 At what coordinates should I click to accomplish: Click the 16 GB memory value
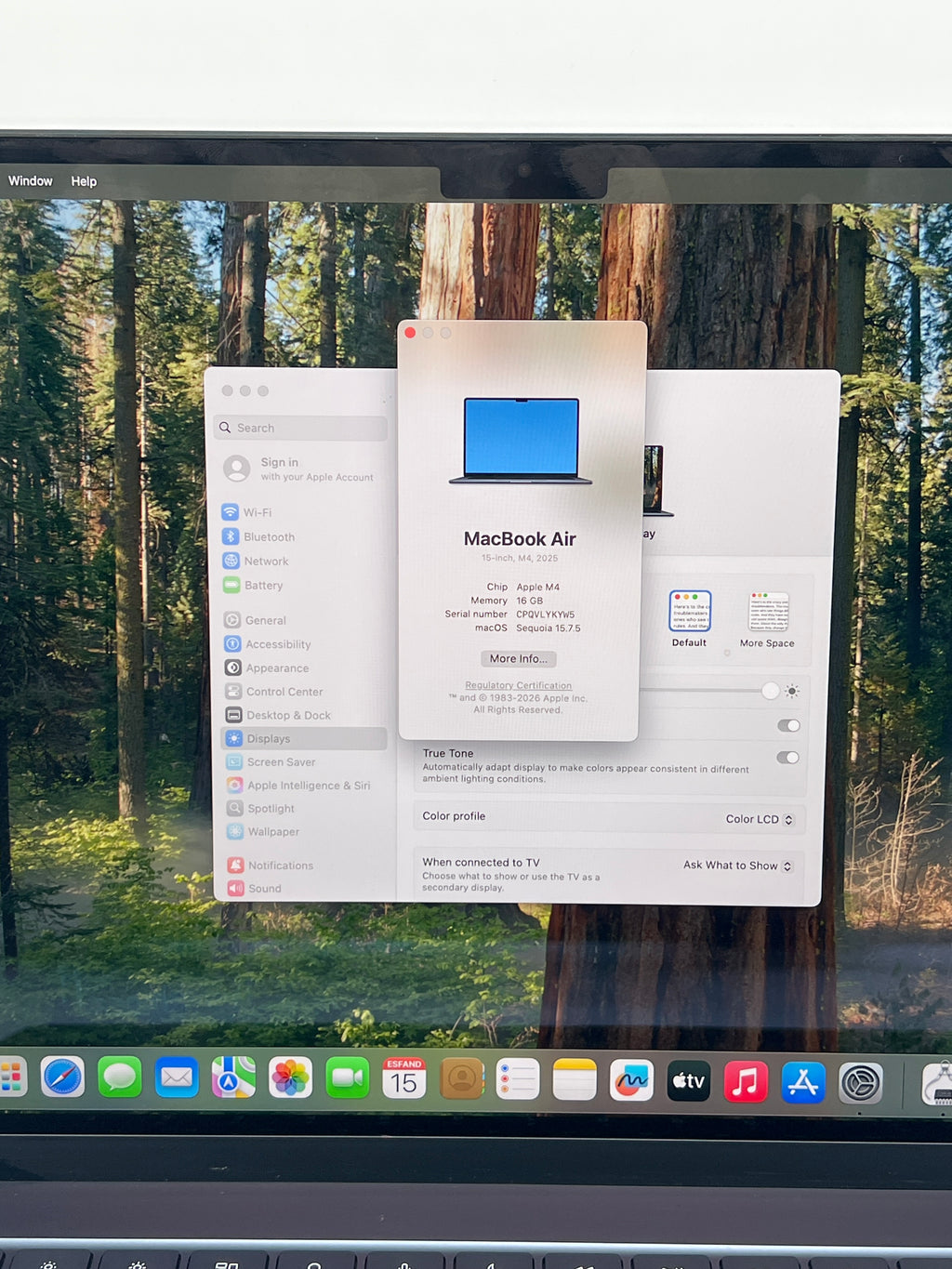coord(530,601)
